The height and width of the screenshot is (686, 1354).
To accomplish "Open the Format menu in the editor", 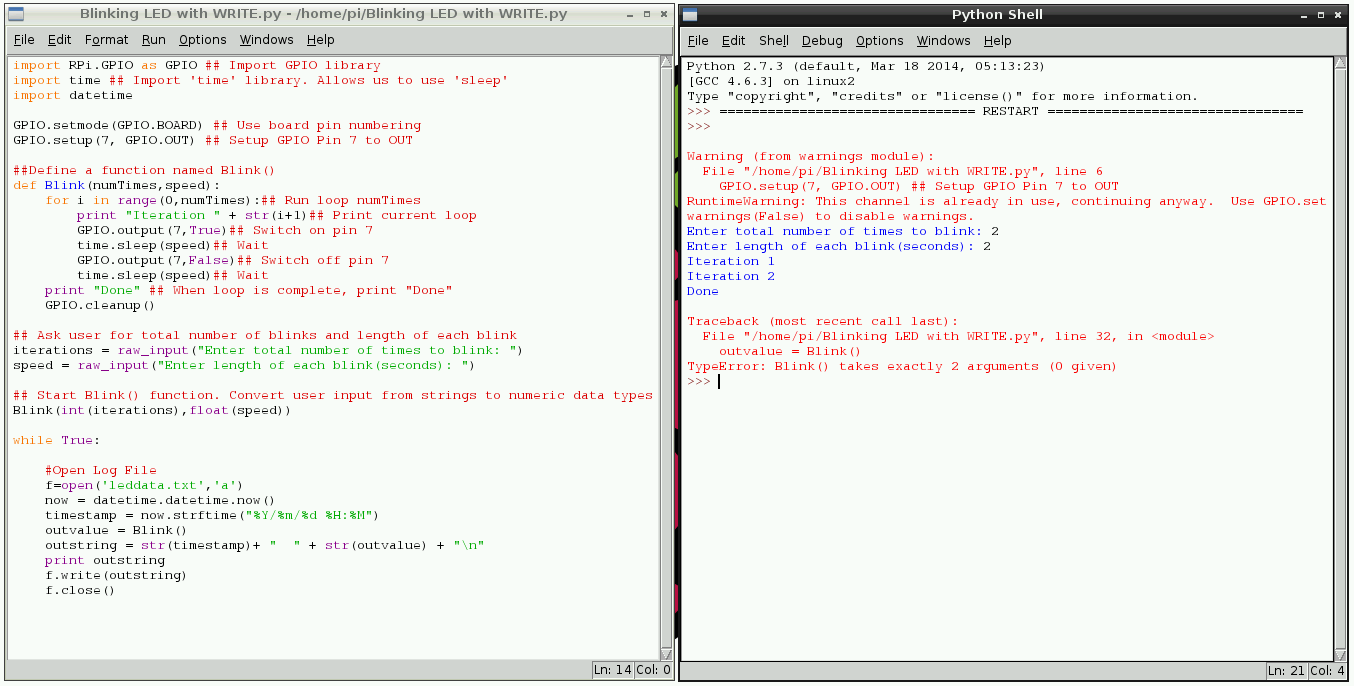I will point(106,40).
